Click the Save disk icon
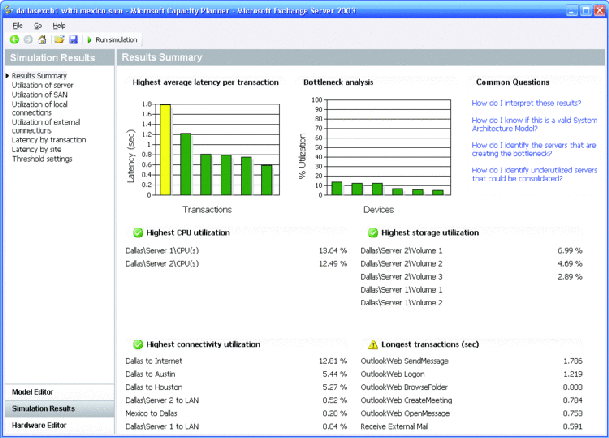The width and height of the screenshot is (609, 438). pos(74,39)
